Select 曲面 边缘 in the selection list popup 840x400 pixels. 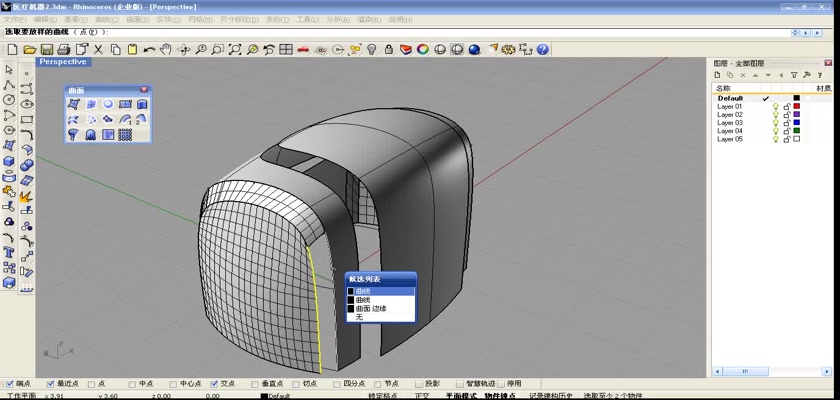[371, 308]
